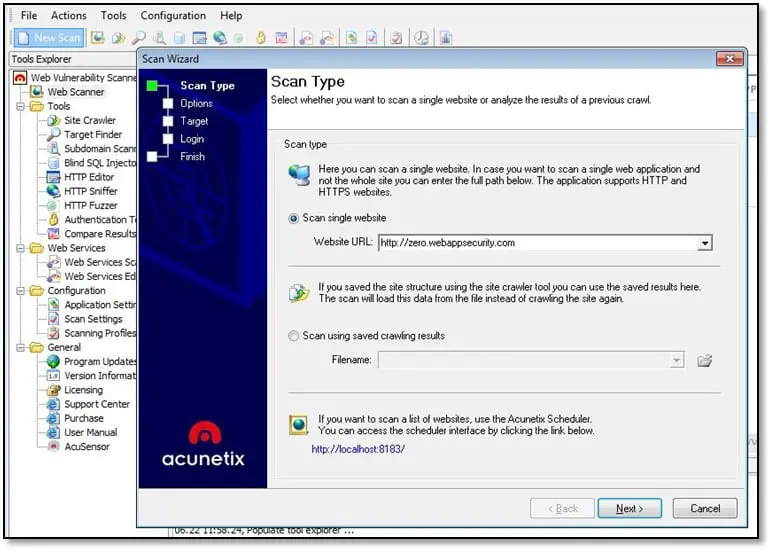Open the HTTP Editor tool
The image size is (772, 552).
[88, 177]
